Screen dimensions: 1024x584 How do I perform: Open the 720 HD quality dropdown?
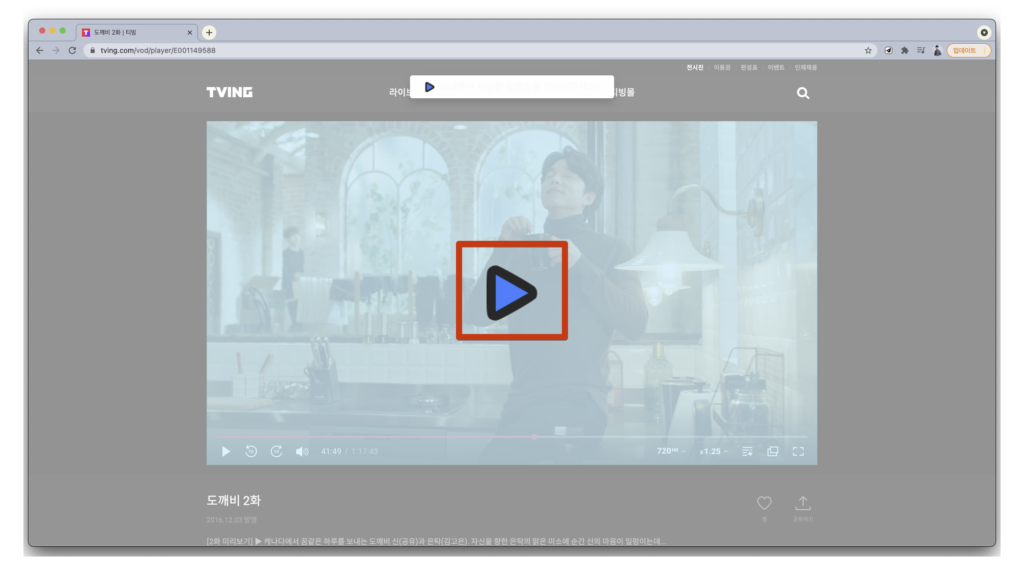671,451
